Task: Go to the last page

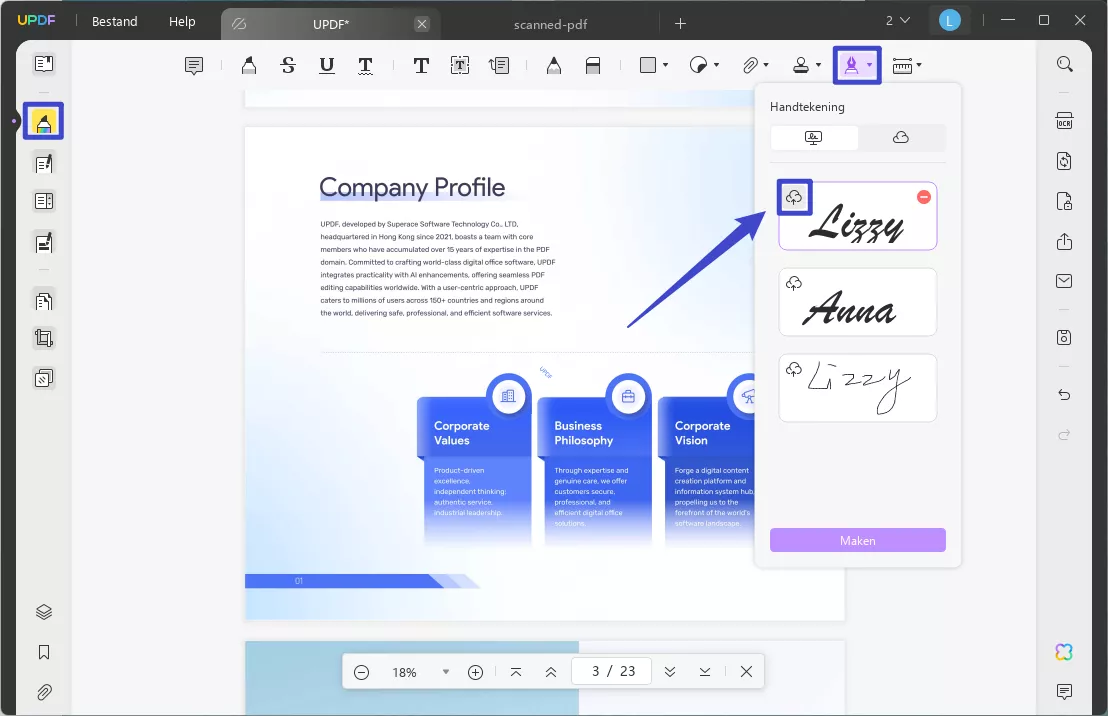Action: pyautogui.click(x=705, y=672)
